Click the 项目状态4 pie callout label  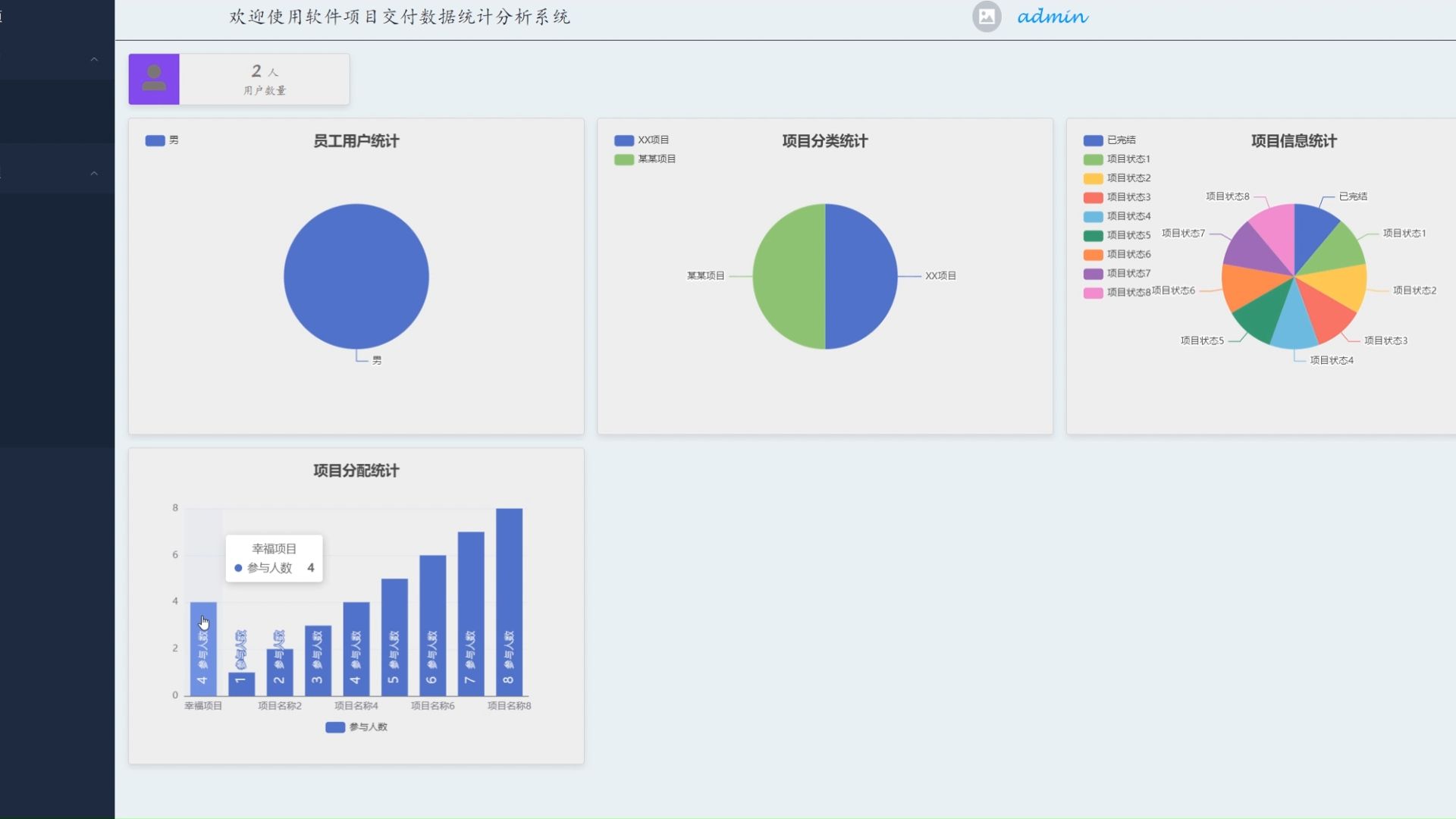1332,360
